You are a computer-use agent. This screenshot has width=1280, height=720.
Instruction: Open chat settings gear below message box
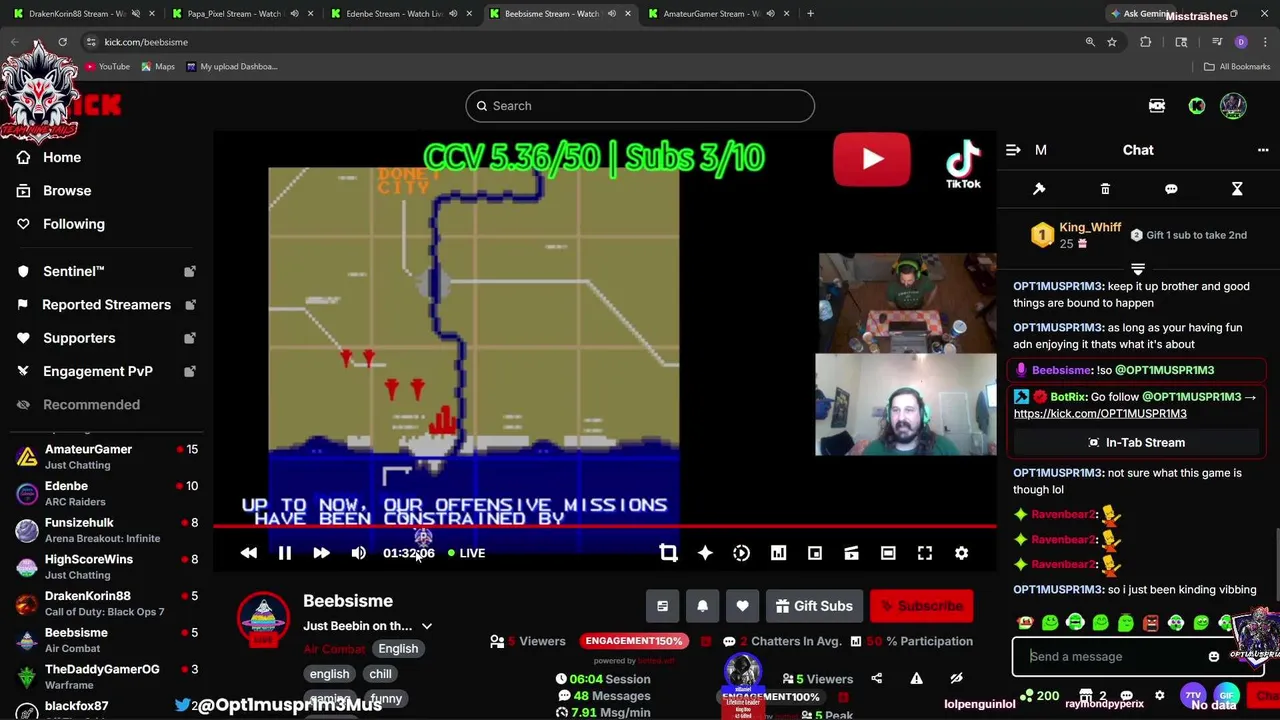click(x=1160, y=695)
